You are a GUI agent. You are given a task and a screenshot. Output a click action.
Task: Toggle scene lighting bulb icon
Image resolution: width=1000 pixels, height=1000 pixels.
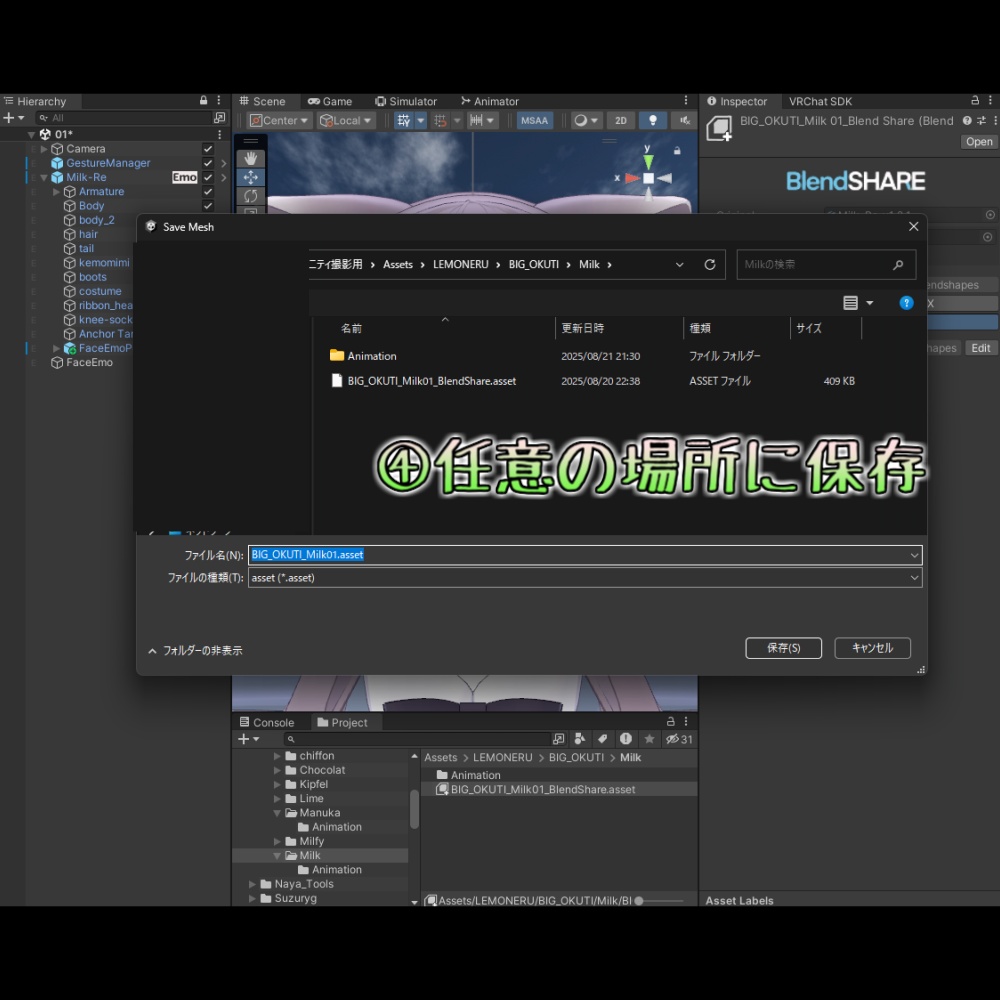652,121
